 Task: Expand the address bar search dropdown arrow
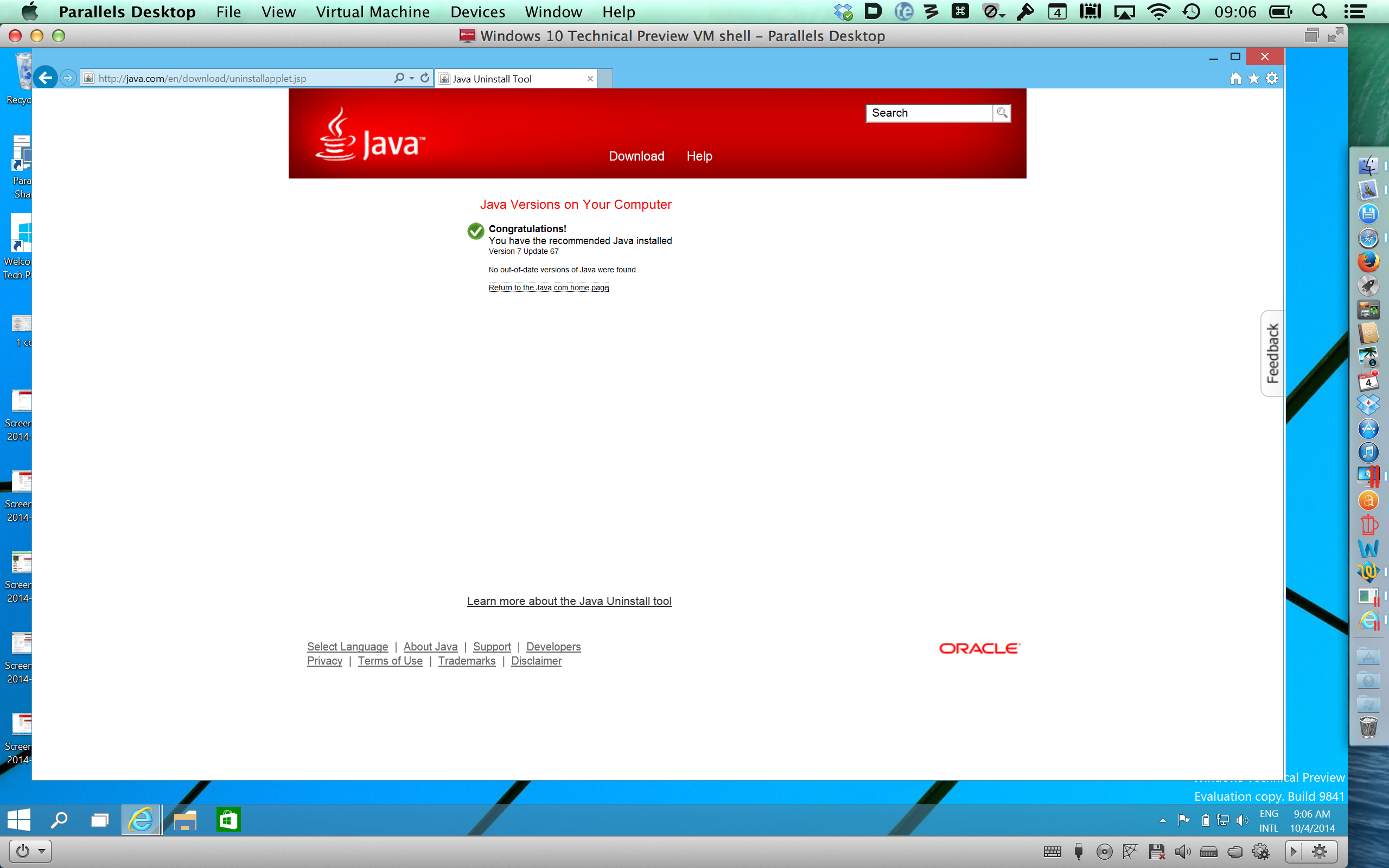412,78
